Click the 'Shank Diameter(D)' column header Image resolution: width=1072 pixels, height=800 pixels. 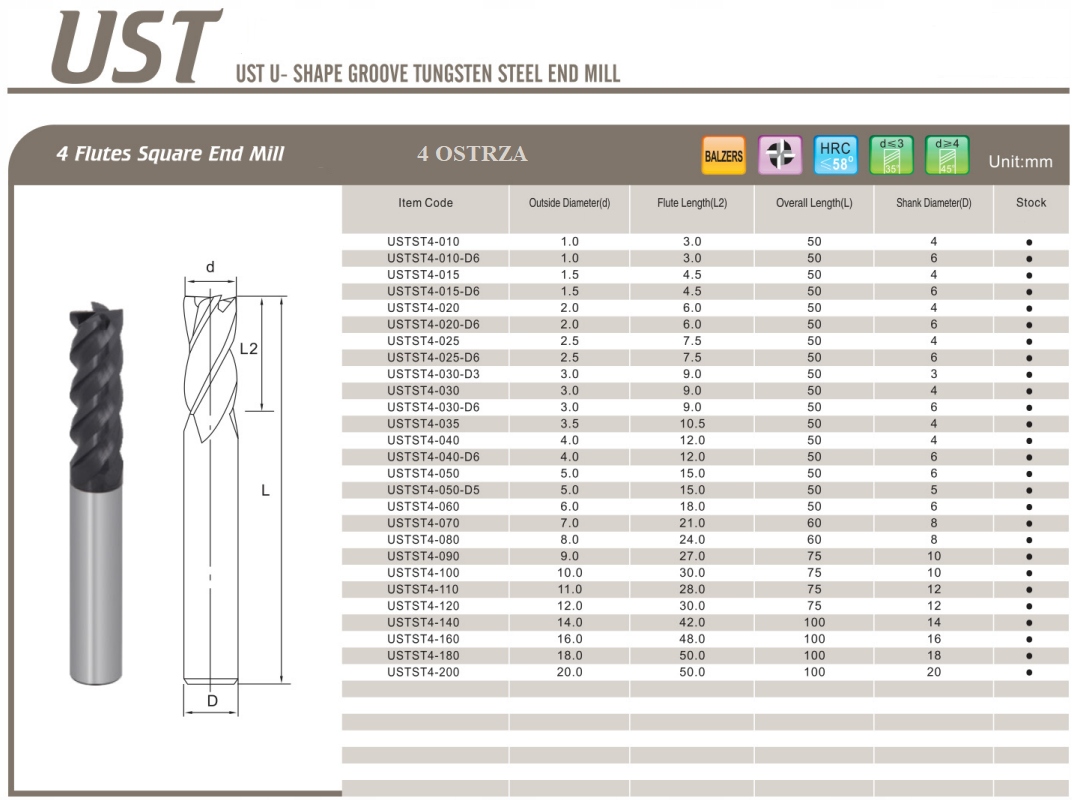click(934, 203)
